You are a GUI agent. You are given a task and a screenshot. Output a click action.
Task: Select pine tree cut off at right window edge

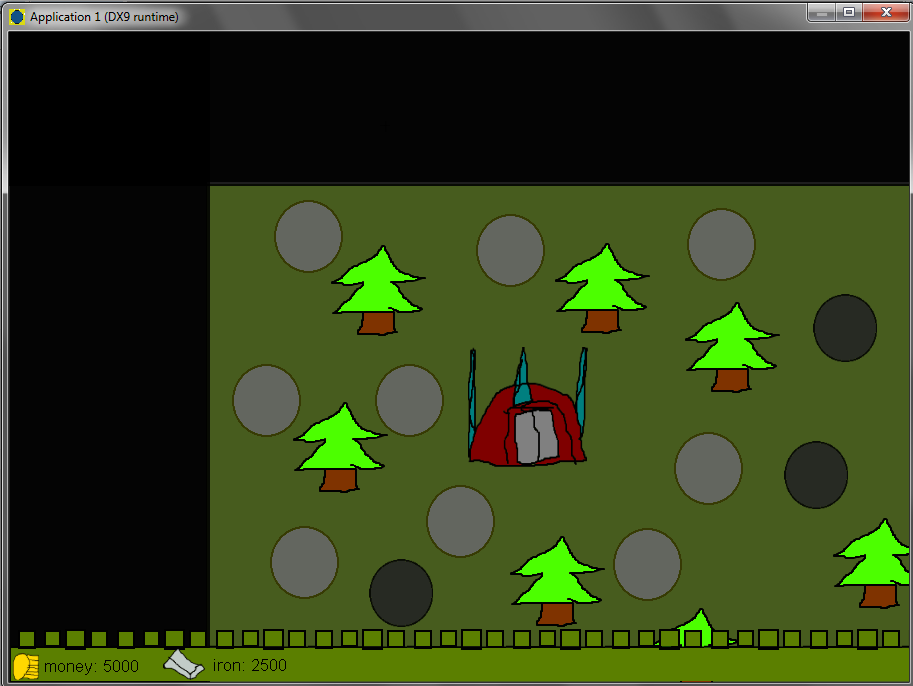click(872, 563)
